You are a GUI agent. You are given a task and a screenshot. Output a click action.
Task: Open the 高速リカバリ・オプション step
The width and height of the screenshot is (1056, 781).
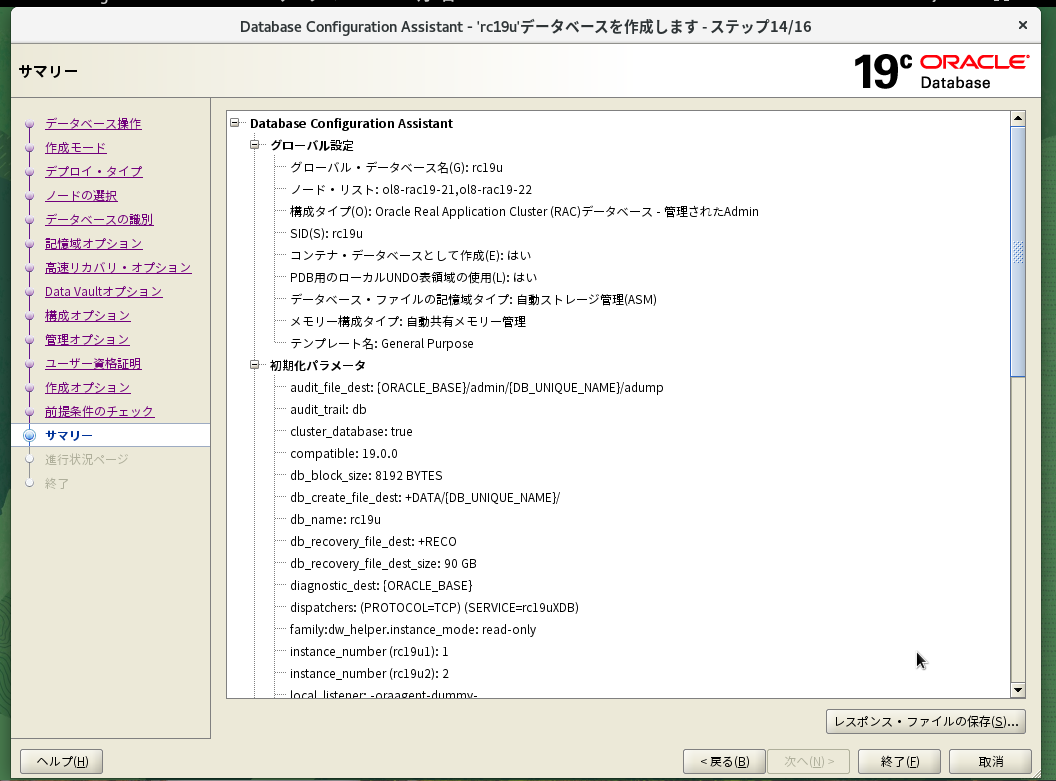118,268
